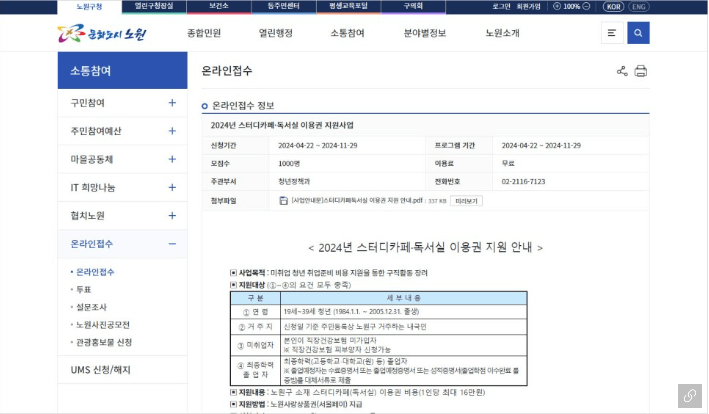Expand the 구민참여 sidebar section
709x414 pixels.
pos(172,103)
